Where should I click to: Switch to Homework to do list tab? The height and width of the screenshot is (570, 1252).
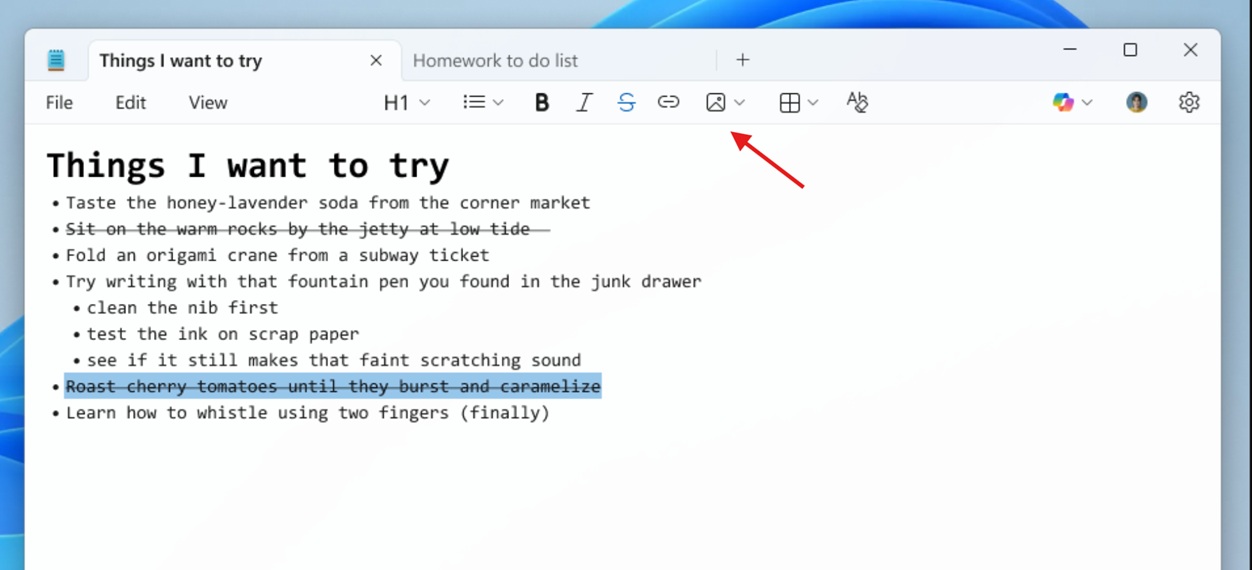click(x=495, y=61)
